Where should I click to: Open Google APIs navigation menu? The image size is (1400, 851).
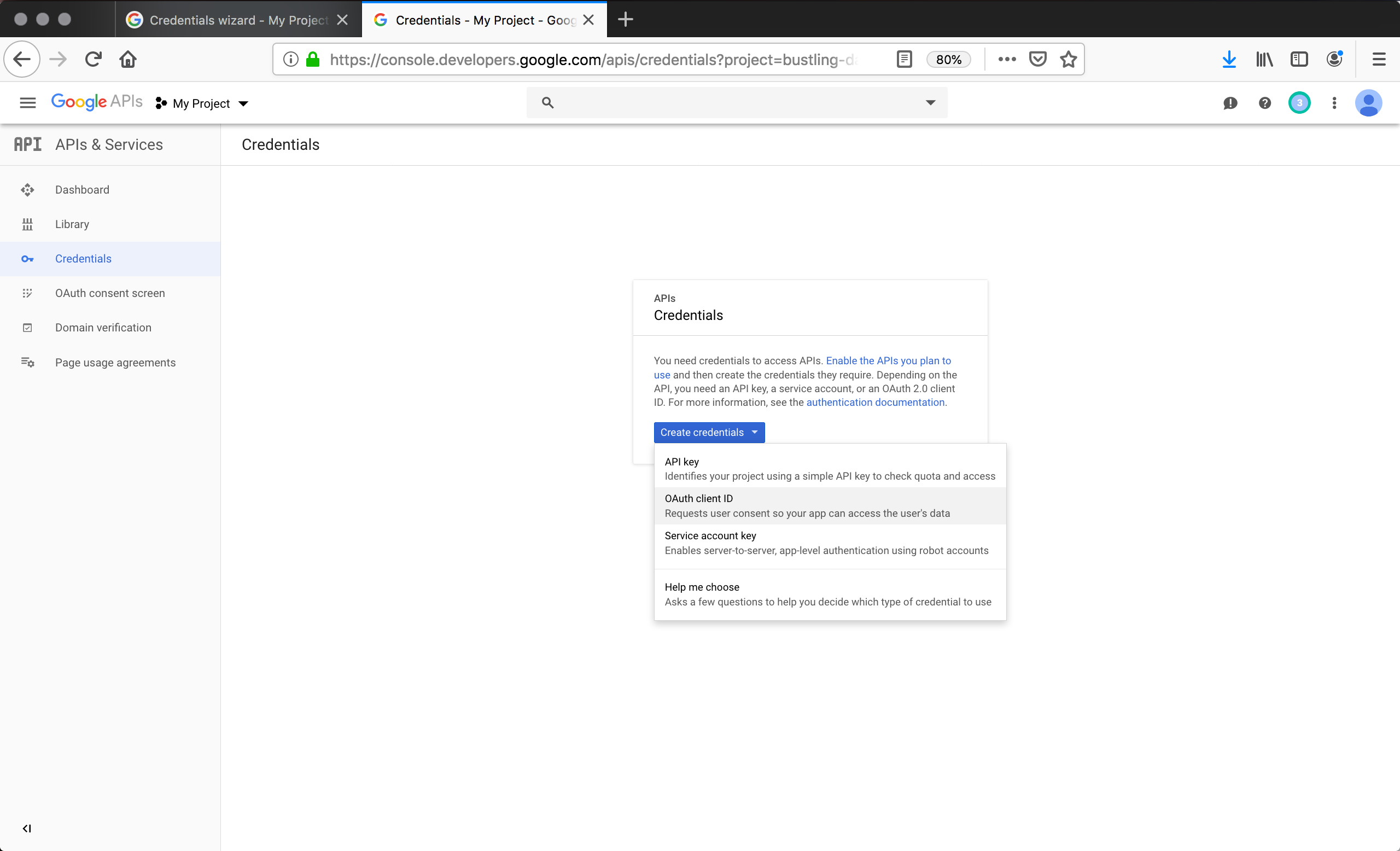click(x=28, y=103)
